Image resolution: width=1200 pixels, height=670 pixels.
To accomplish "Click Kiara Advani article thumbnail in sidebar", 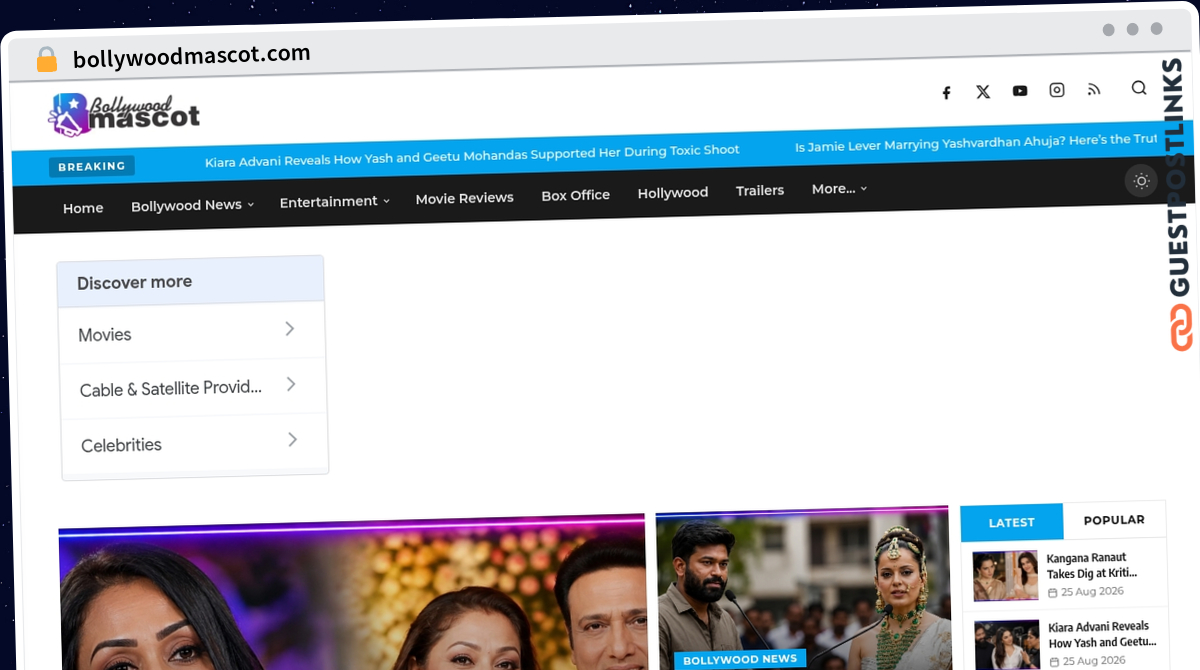I will 1008,645.
